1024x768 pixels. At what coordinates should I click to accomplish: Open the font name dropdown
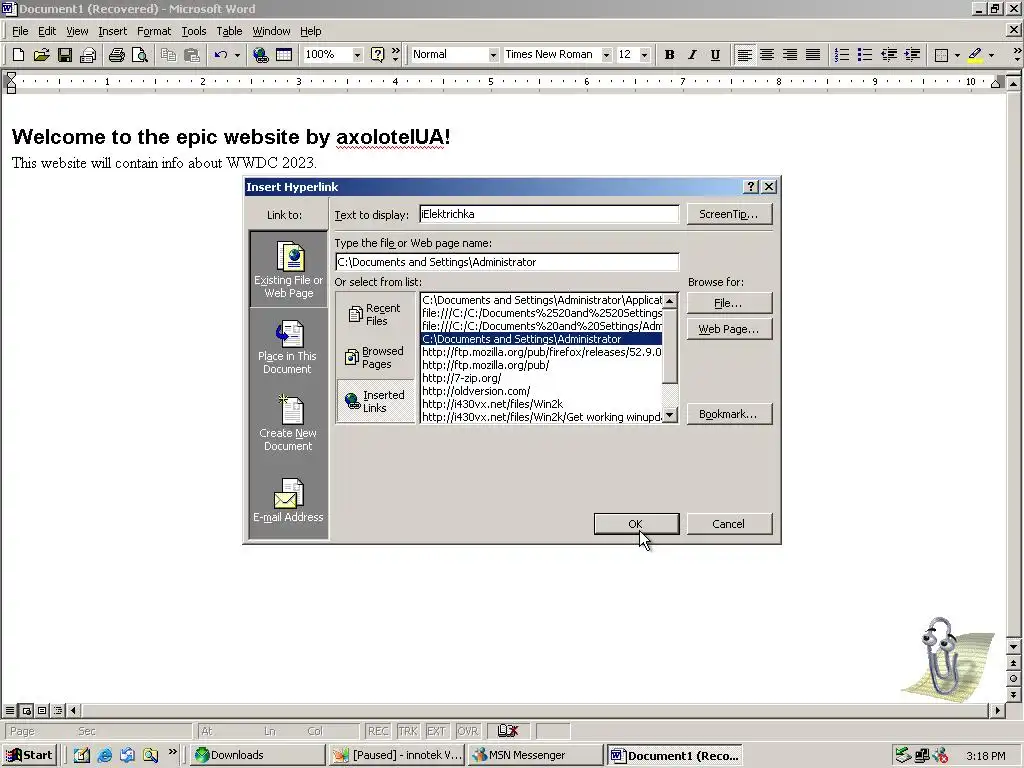(x=606, y=55)
